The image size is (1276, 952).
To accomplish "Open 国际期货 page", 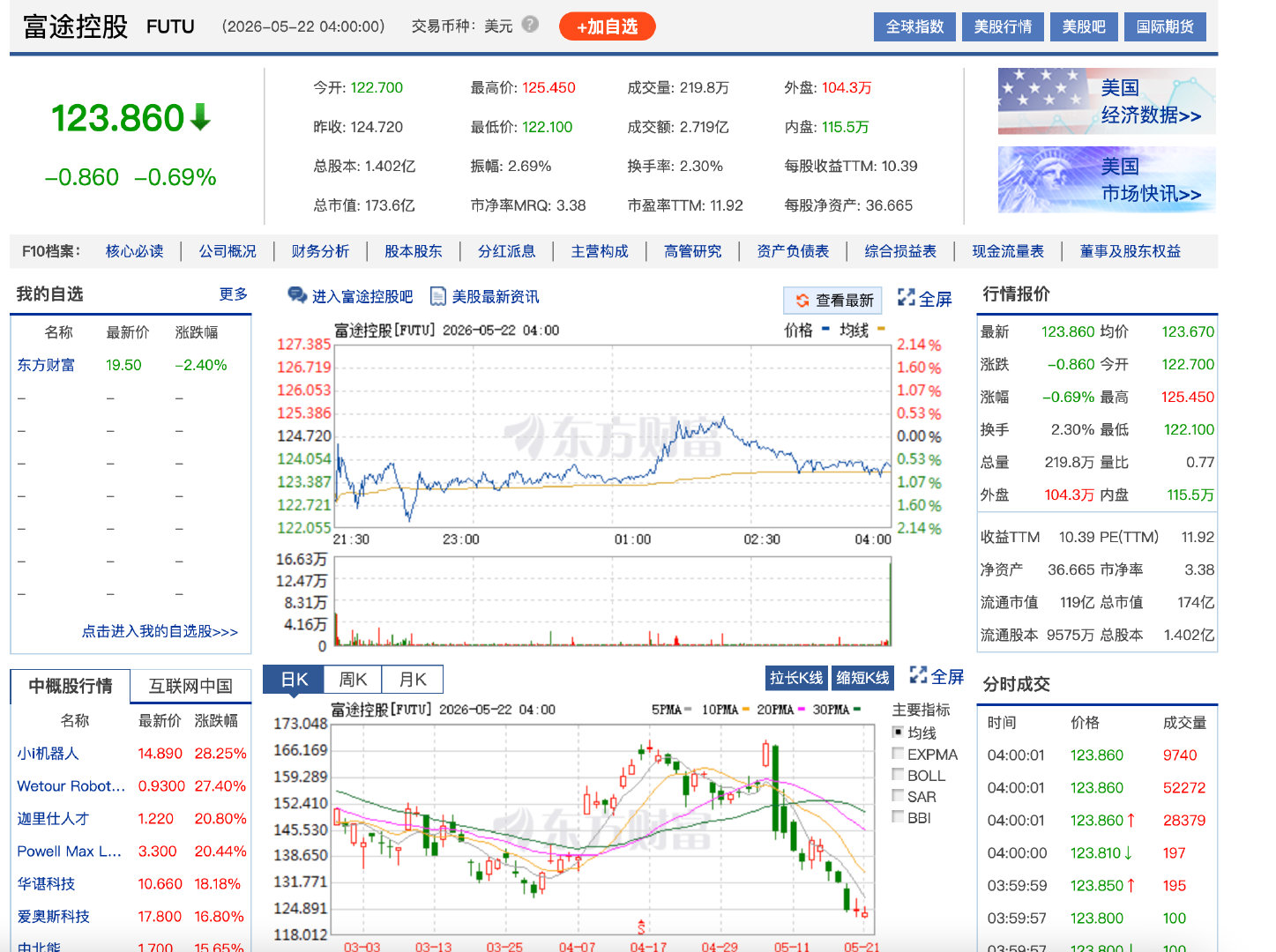I will (x=1165, y=26).
